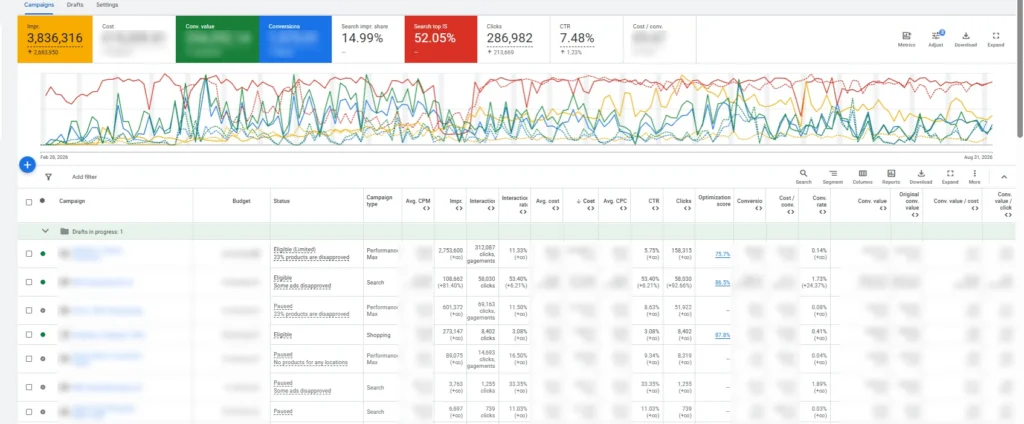The image size is (1024, 424).
Task: Collapse the chart with the up chevron
Action: [x=1004, y=176]
